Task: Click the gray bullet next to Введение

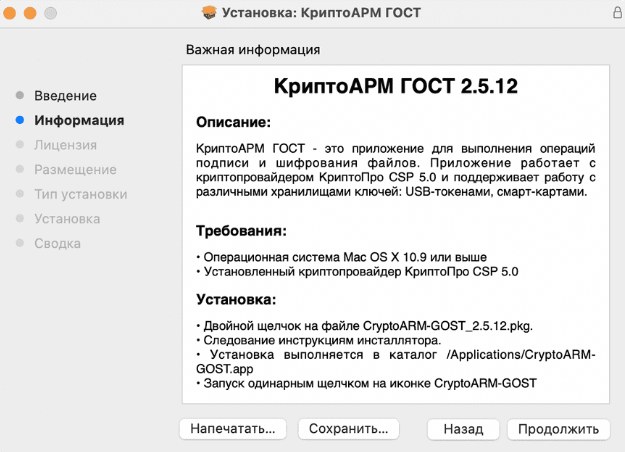Action: coord(20,95)
